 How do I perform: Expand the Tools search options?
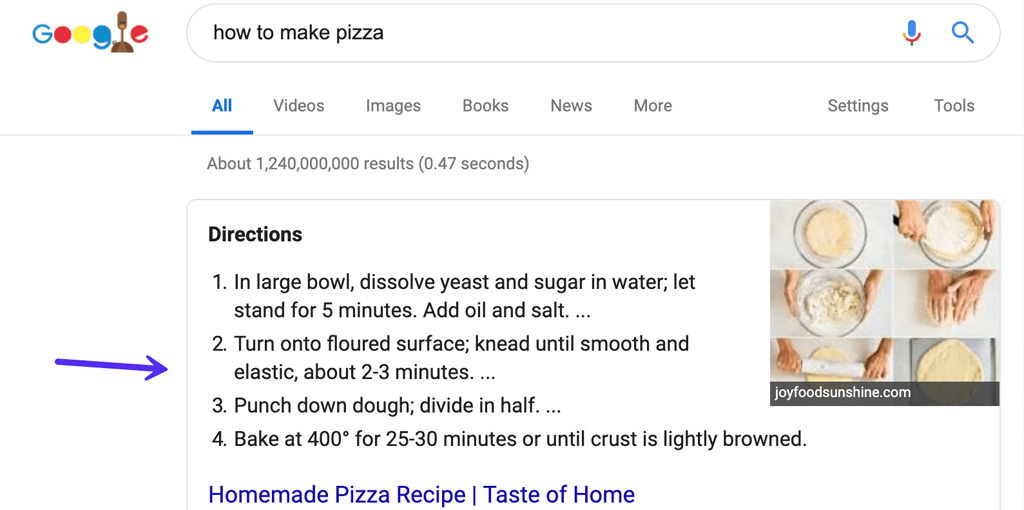(x=953, y=106)
